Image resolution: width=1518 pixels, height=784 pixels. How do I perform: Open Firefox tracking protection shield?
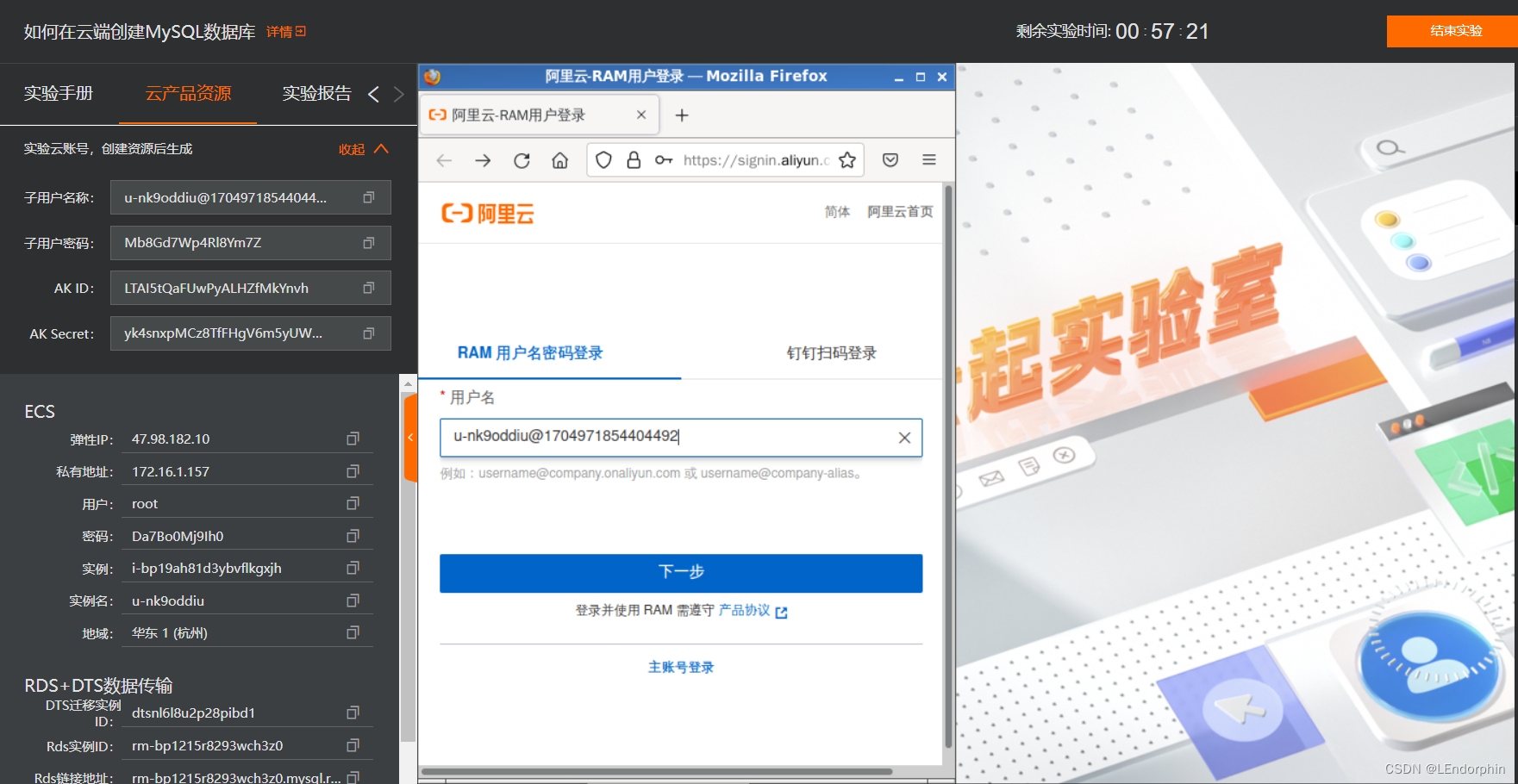pos(603,160)
